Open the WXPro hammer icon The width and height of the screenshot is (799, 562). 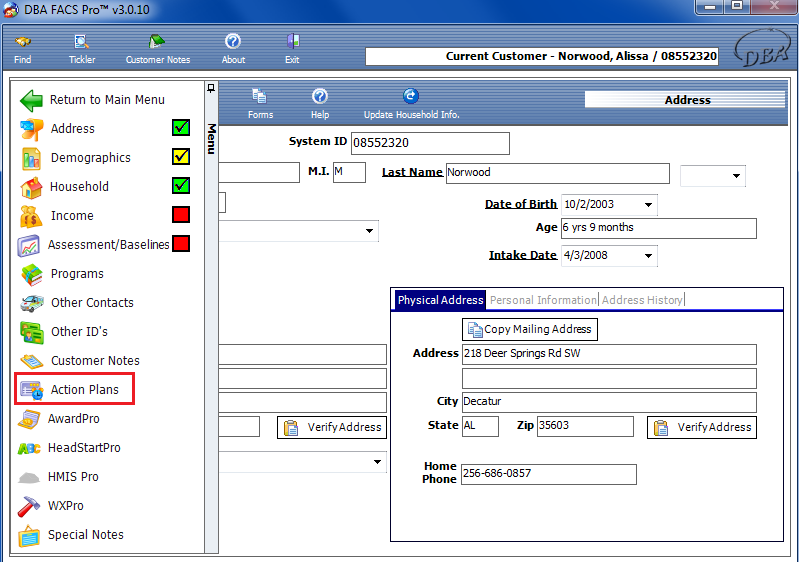click(x=29, y=506)
